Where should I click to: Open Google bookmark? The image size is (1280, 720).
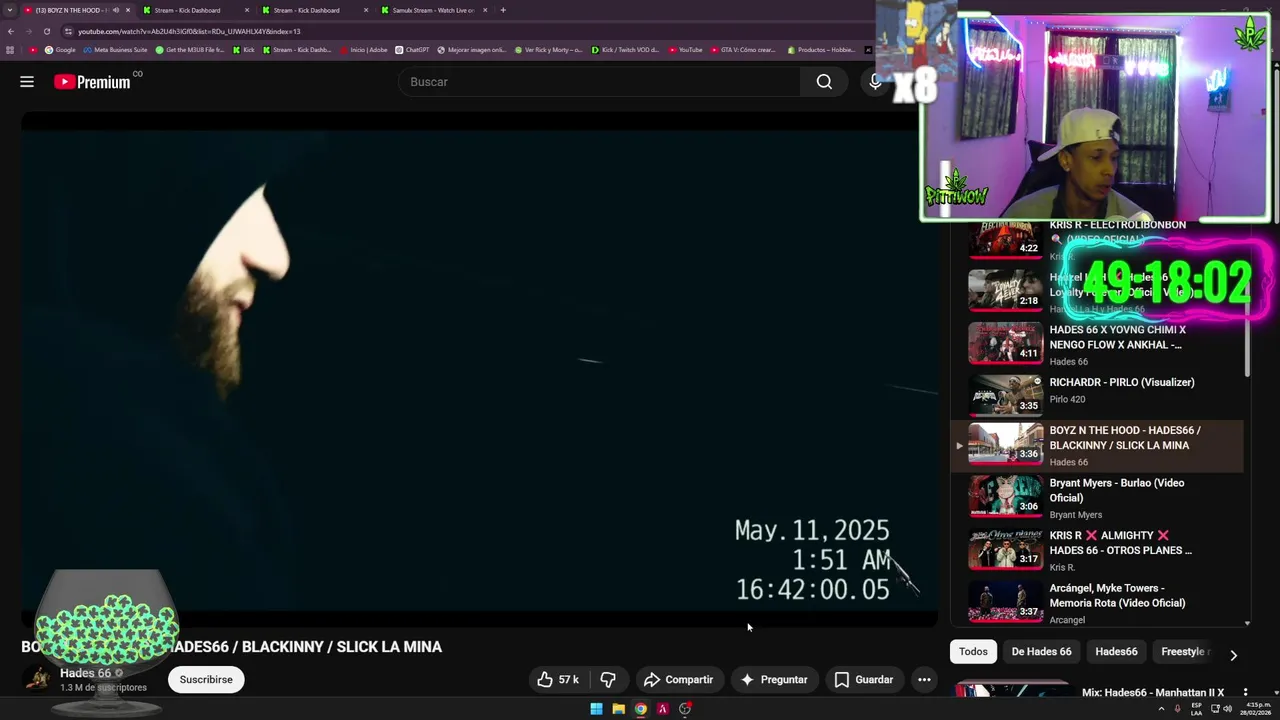[x=61, y=50]
